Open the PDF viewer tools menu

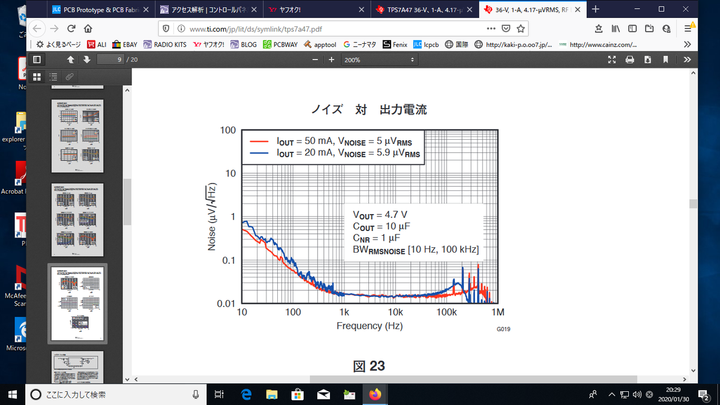click(685, 60)
